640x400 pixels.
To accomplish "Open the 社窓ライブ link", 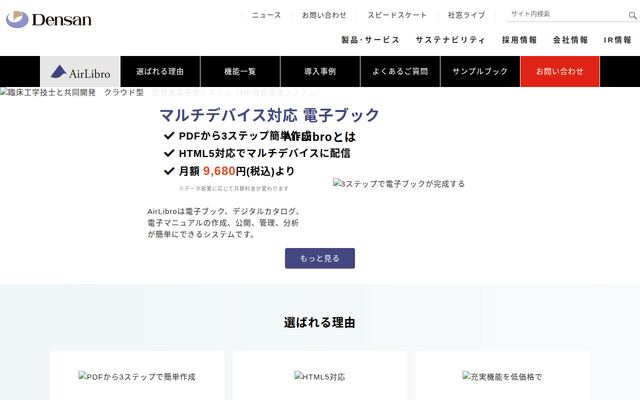I will click(x=466, y=15).
